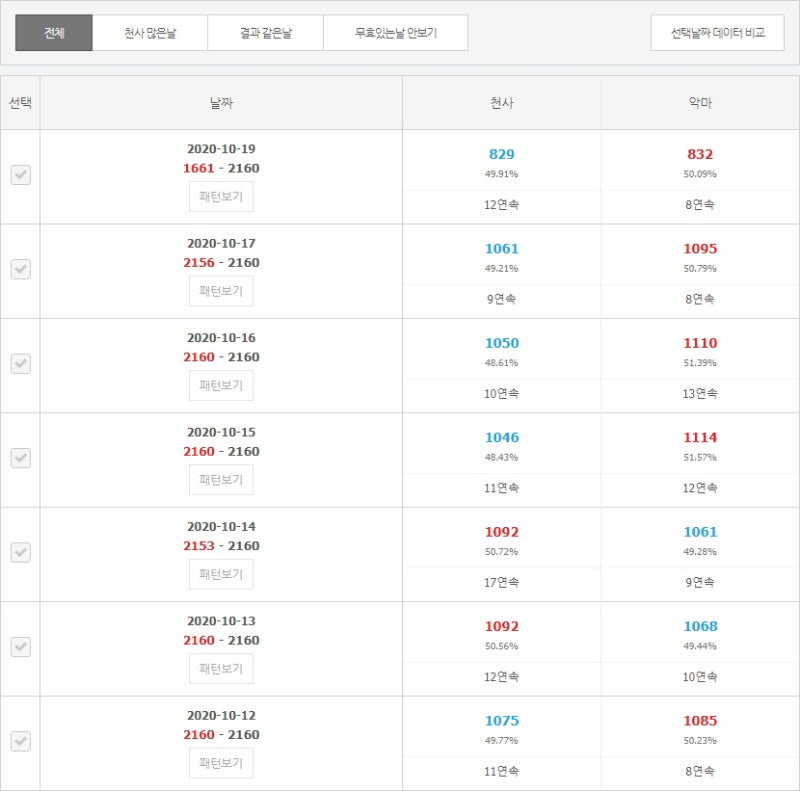Open 패턴보기 for 2020-10-17
This screenshot has height=791, width=800.
[x=221, y=291]
